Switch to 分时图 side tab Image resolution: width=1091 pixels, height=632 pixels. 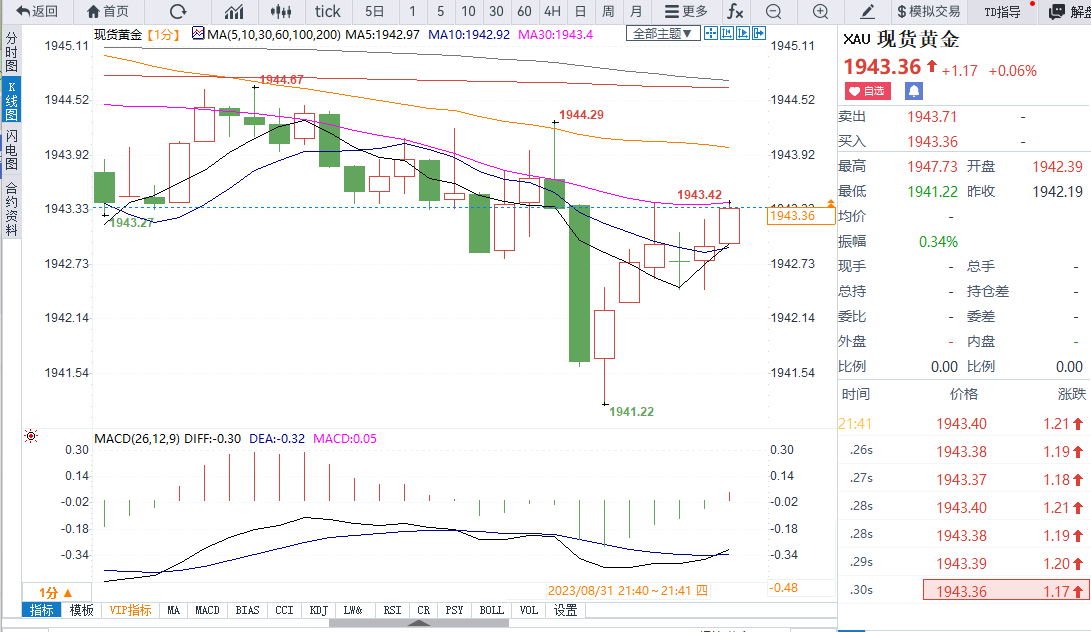pos(11,52)
